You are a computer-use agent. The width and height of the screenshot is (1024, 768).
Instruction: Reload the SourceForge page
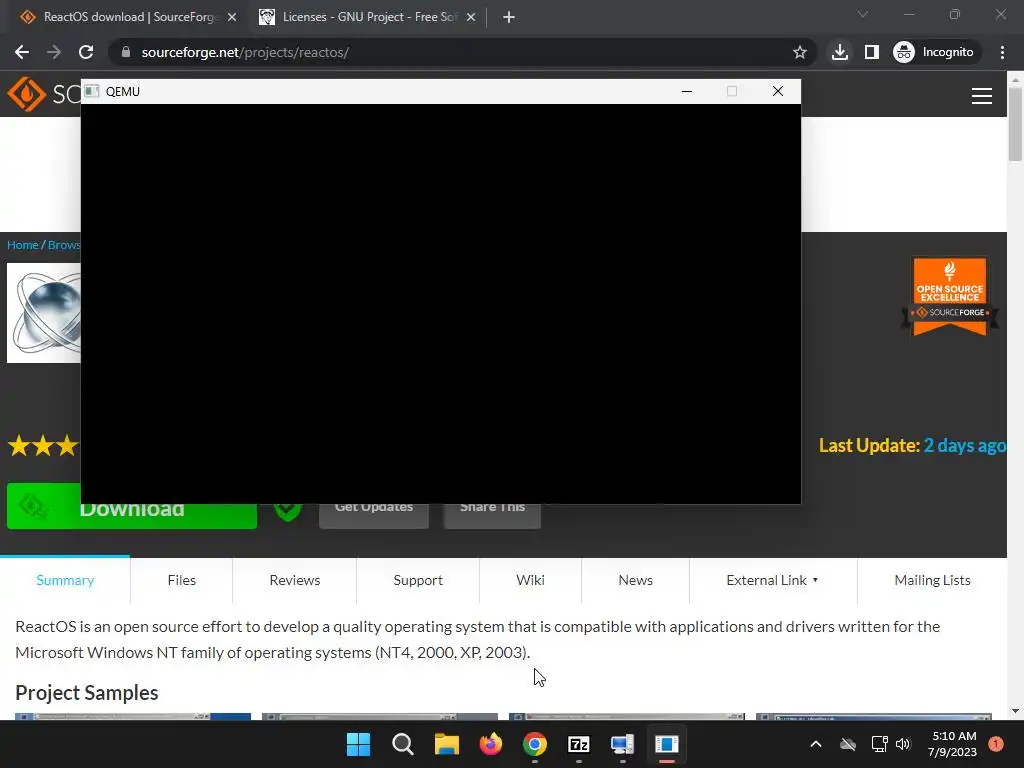(x=86, y=52)
